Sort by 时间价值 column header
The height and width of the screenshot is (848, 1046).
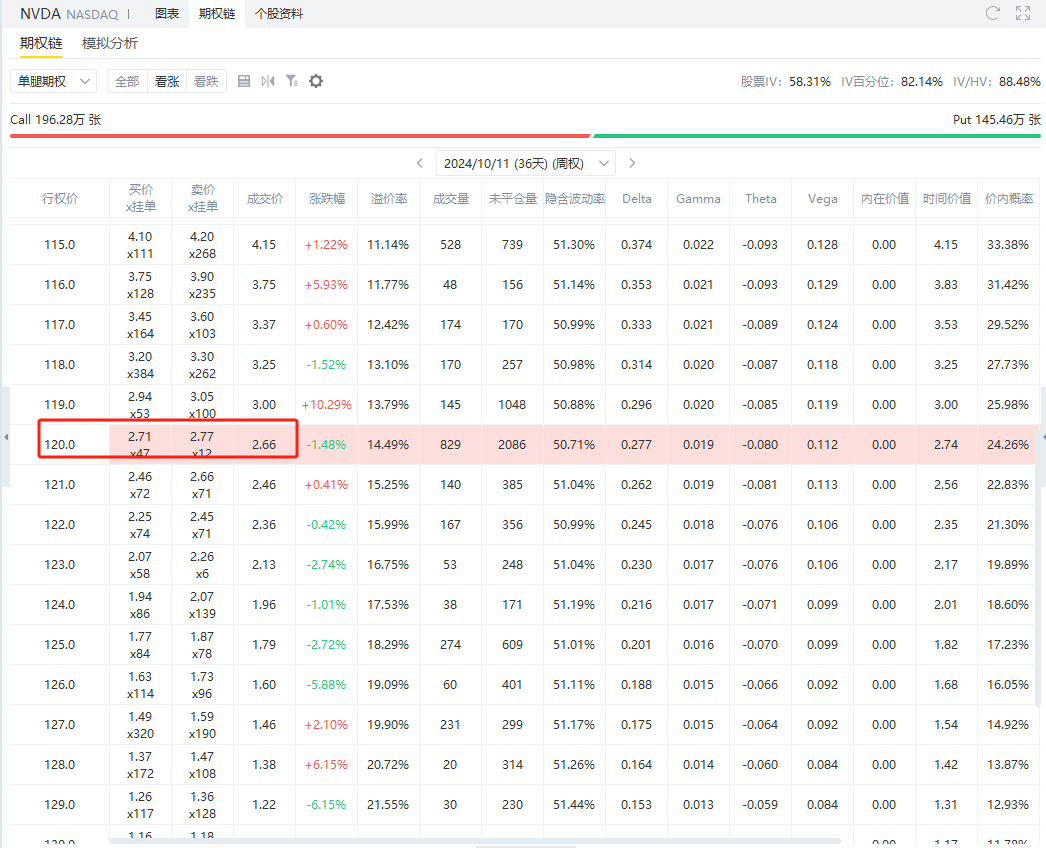coord(947,198)
